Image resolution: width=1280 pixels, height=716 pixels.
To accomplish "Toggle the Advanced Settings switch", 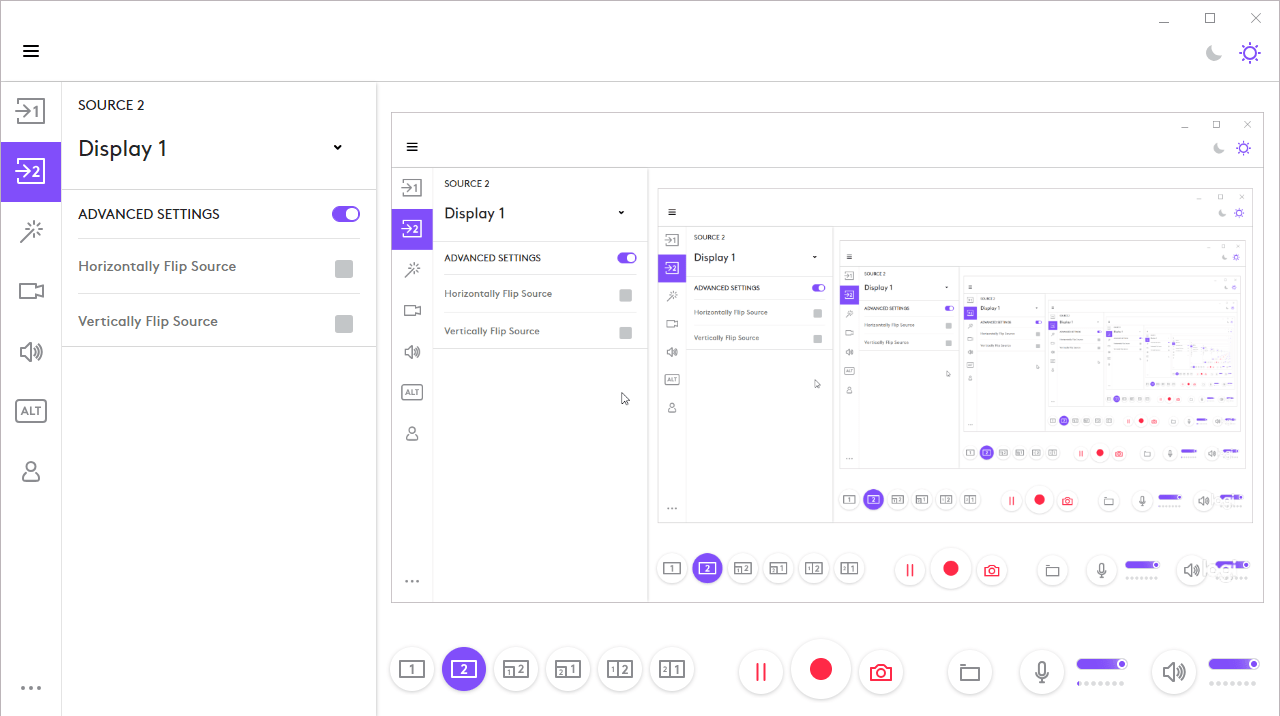I will pos(346,214).
